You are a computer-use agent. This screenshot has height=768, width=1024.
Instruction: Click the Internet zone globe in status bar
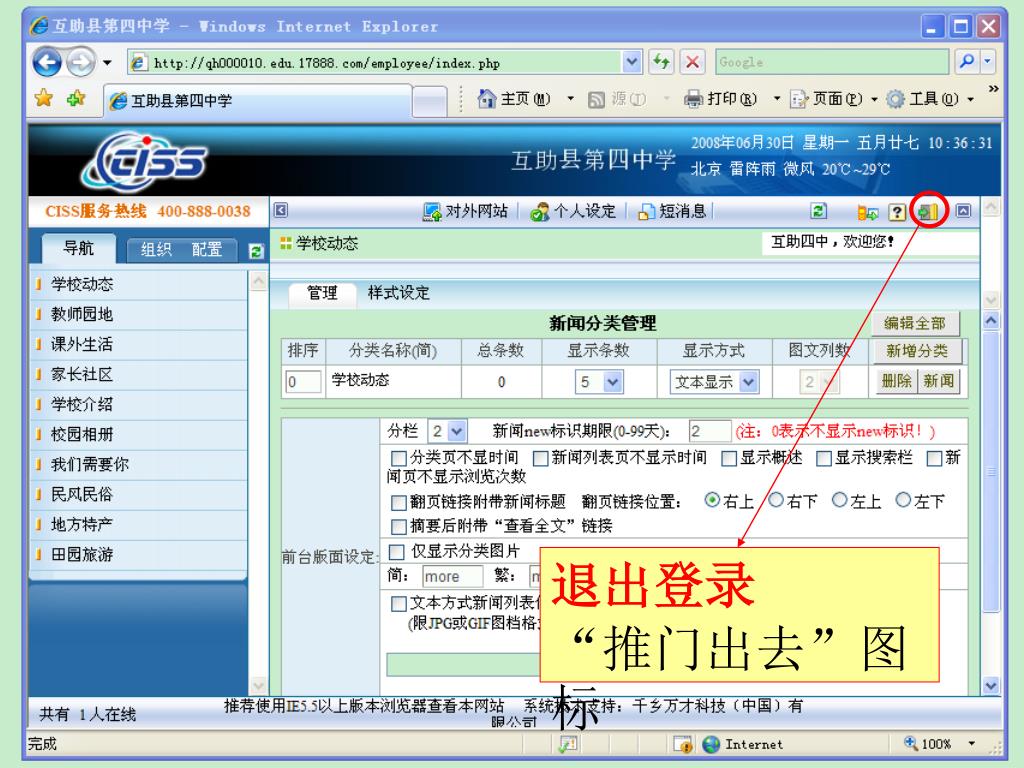click(711, 744)
